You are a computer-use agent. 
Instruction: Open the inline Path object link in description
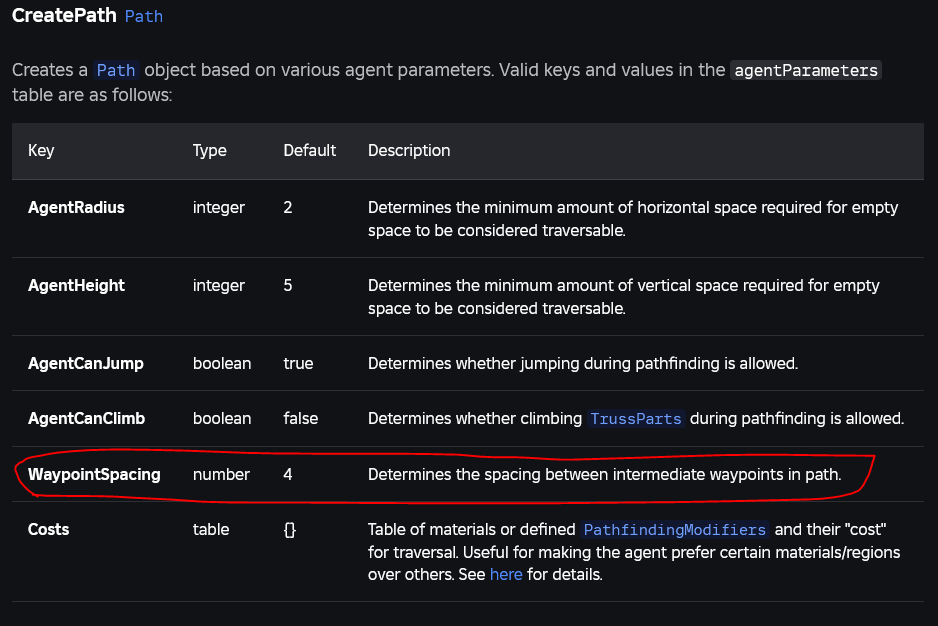point(115,71)
